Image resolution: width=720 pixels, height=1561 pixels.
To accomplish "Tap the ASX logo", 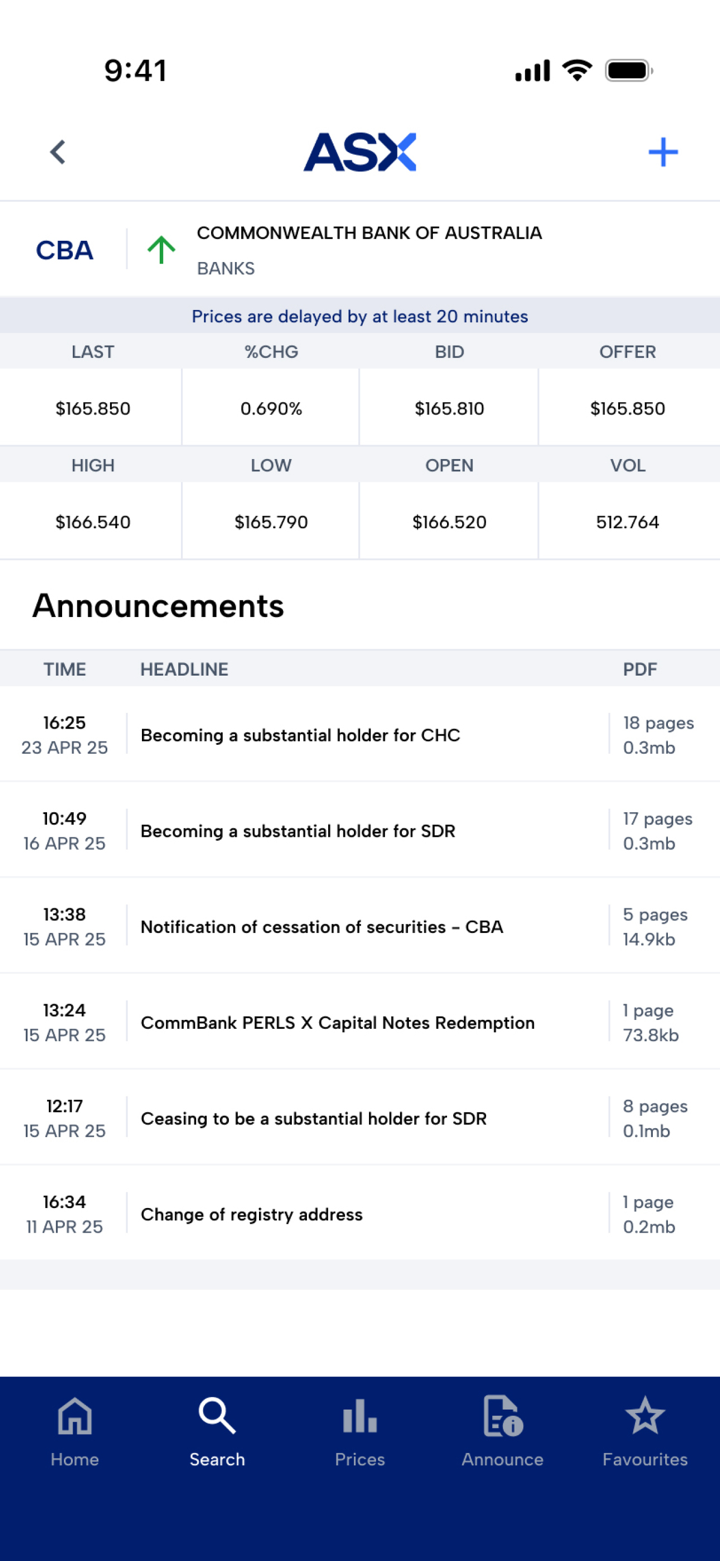I will point(360,152).
